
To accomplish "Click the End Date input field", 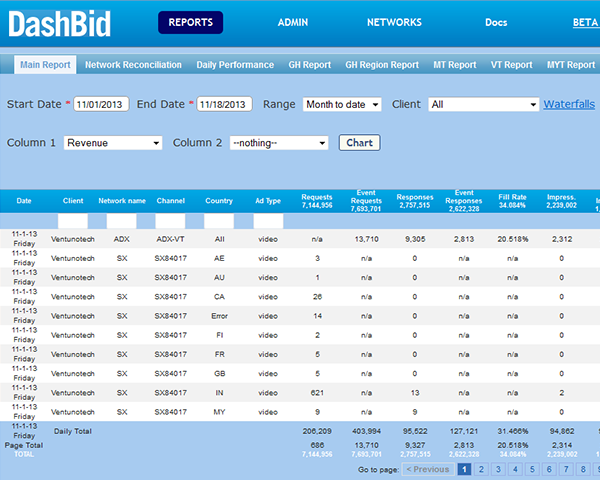I will click(225, 104).
